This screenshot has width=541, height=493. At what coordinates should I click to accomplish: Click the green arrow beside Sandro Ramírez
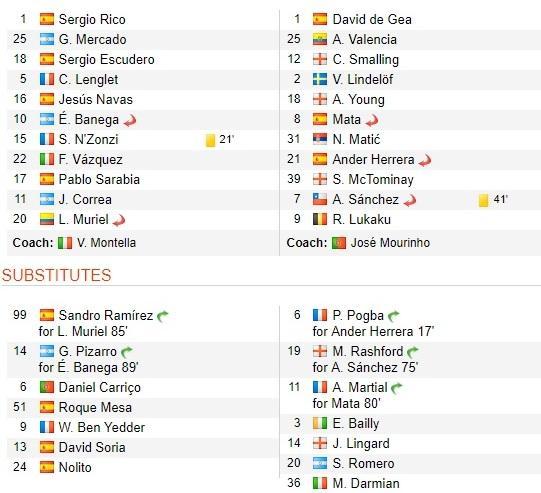pos(163,316)
